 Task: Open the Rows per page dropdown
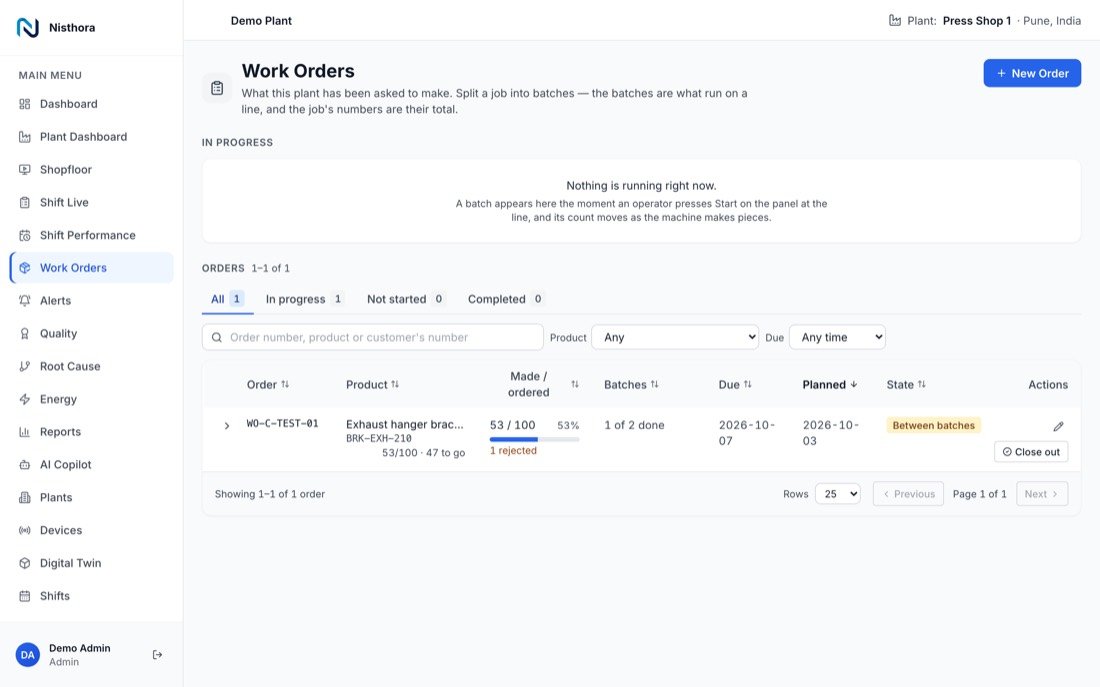[838, 494]
